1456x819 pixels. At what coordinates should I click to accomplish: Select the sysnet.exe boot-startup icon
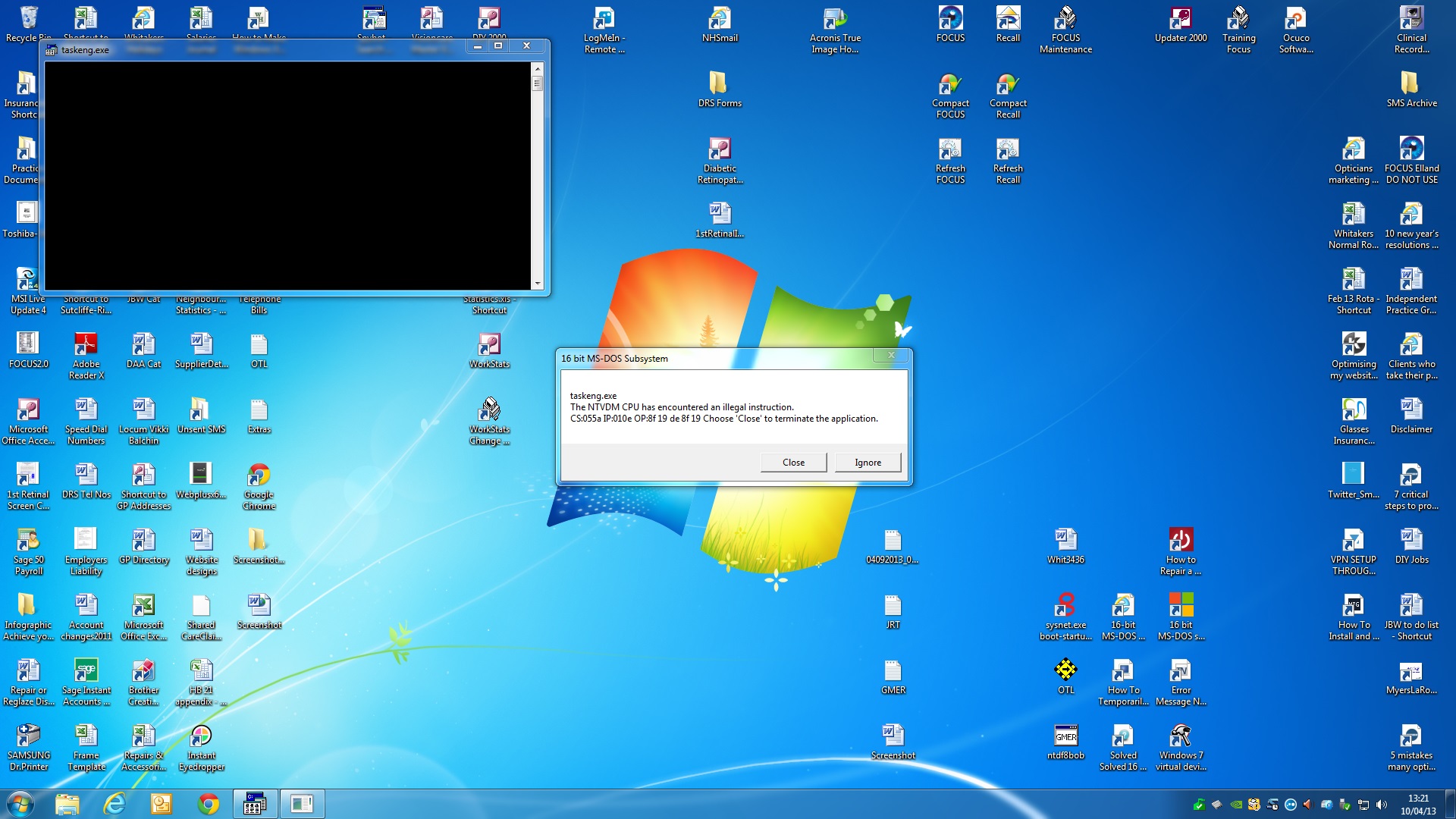[x=1065, y=617]
